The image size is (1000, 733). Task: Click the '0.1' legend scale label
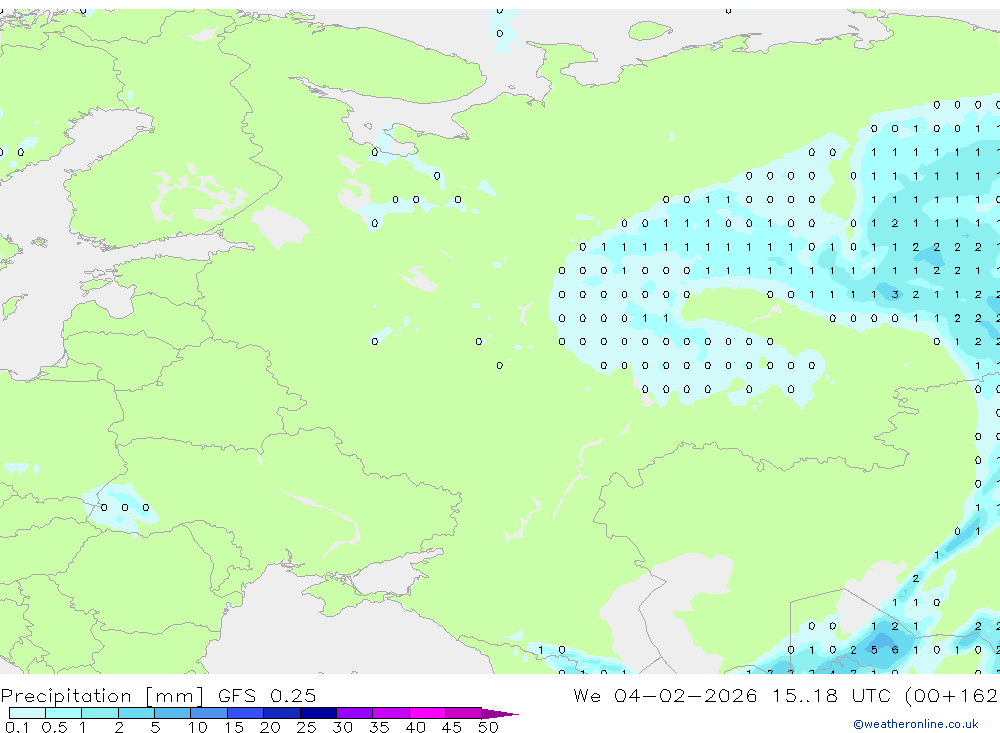(17, 727)
